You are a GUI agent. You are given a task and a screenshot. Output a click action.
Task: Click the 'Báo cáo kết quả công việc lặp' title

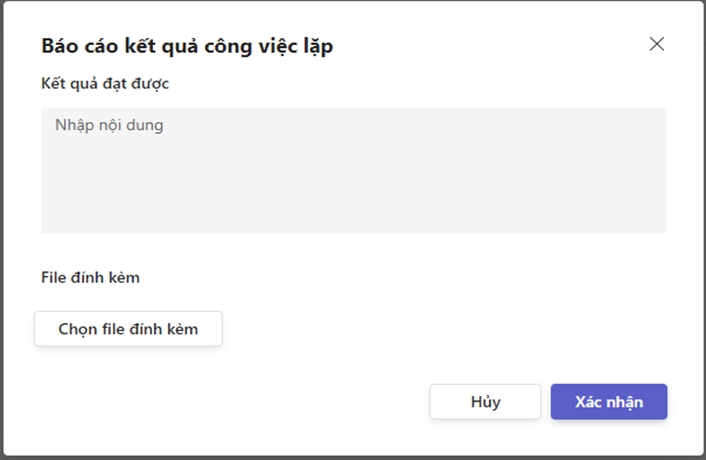tap(187, 45)
